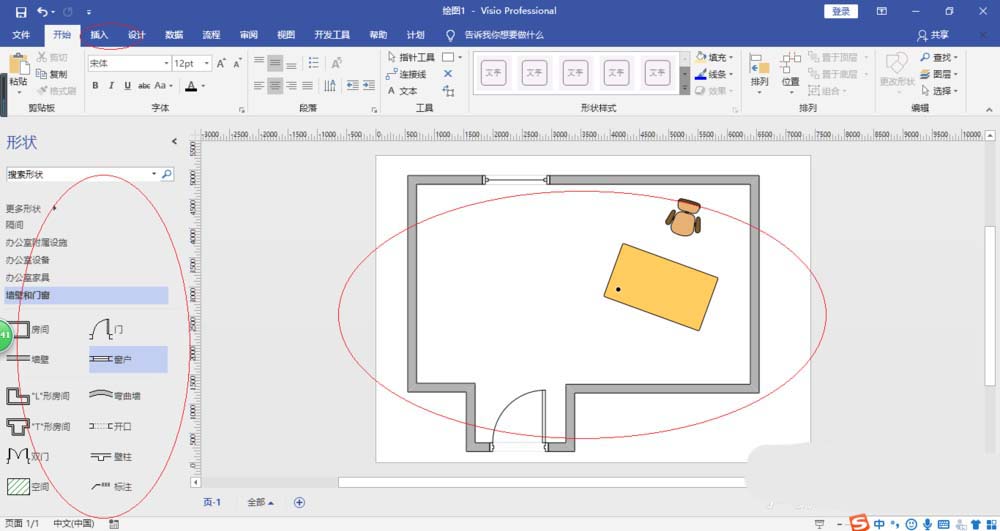Switch to the Design (设计) tab
Image resolution: width=1000 pixels, height=531 pixels.
[136, 35]
